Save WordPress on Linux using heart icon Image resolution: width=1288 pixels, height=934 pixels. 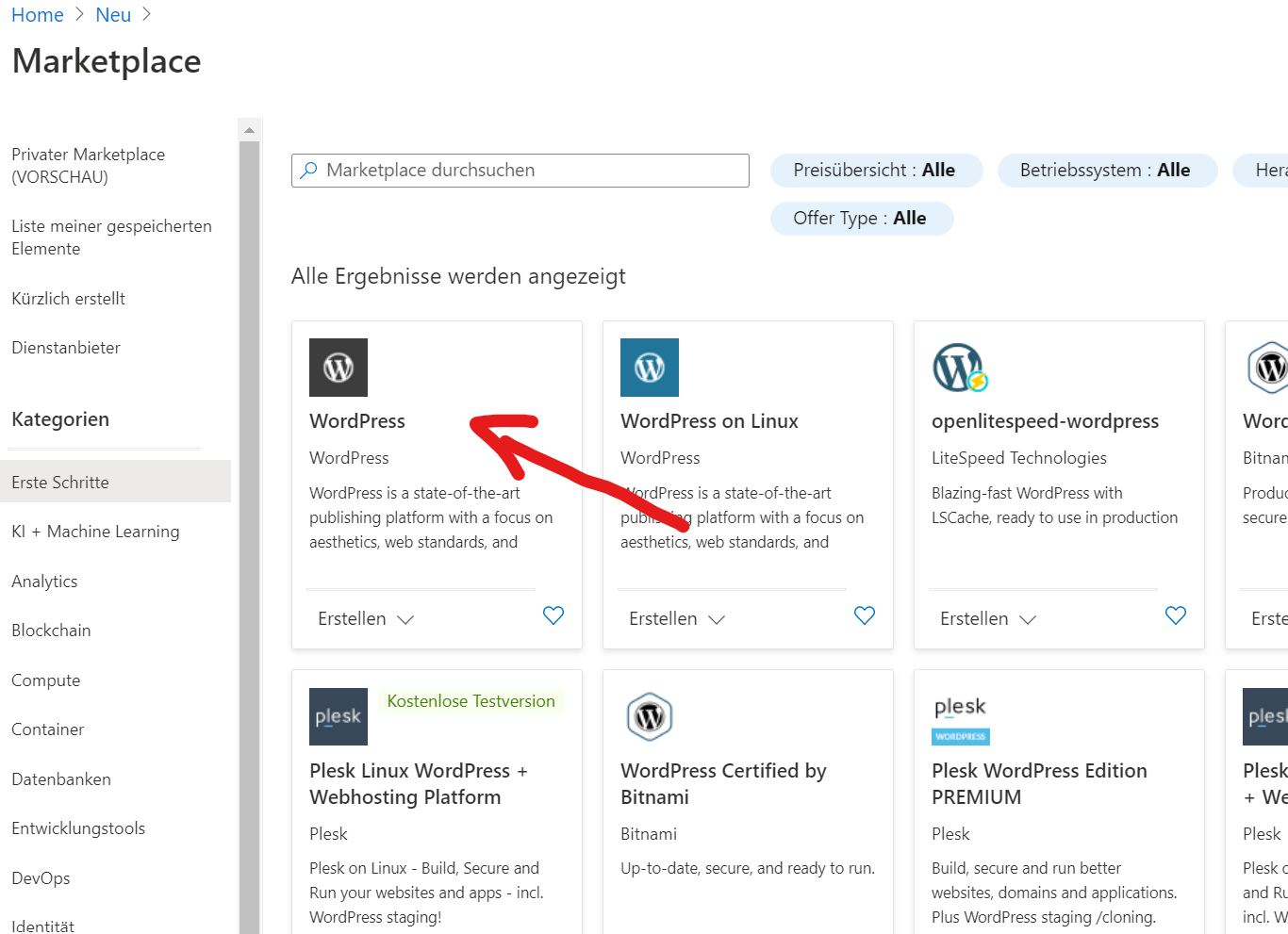click(x=865, y=615)
